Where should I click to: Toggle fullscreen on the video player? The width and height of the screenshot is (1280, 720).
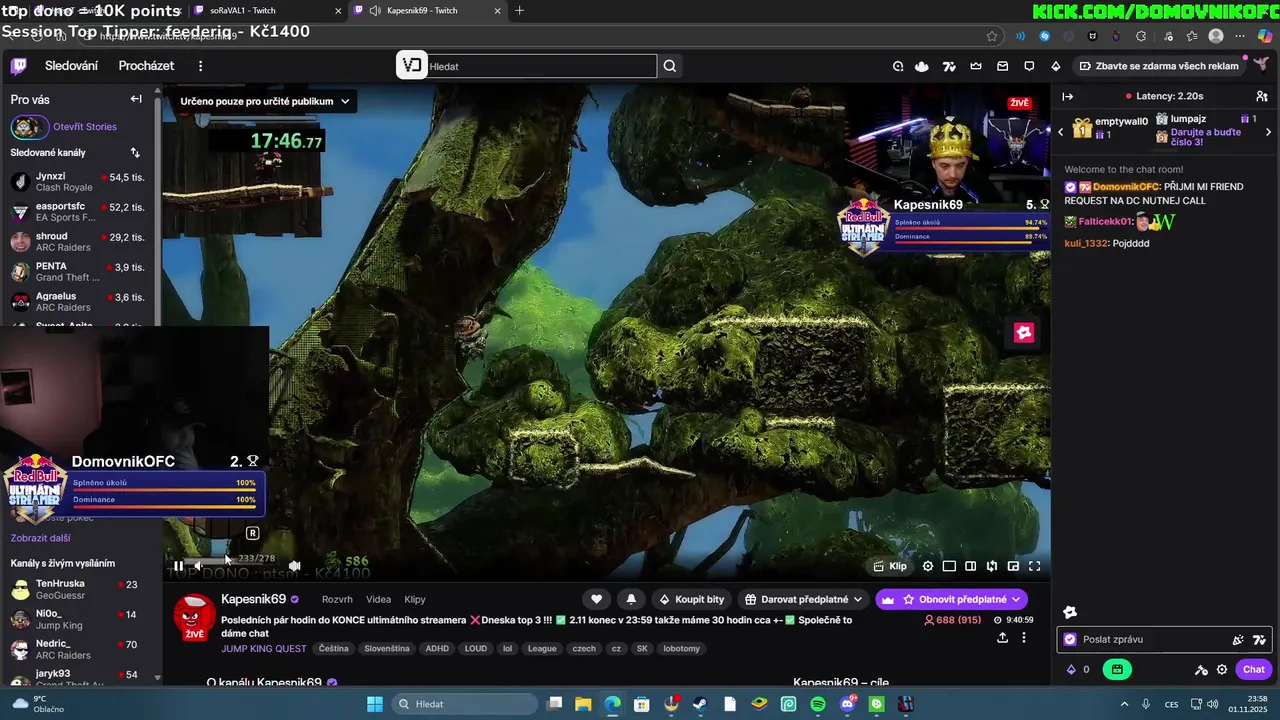pos(1035,566)
